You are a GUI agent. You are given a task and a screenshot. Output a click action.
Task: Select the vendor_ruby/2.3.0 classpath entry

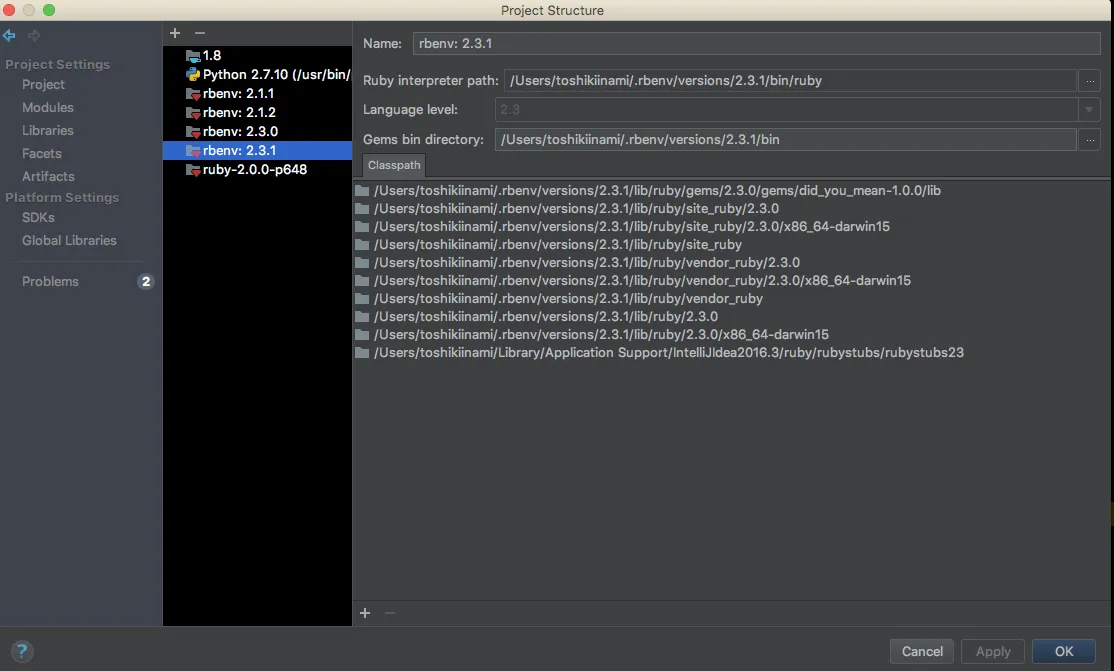point(587,262)
